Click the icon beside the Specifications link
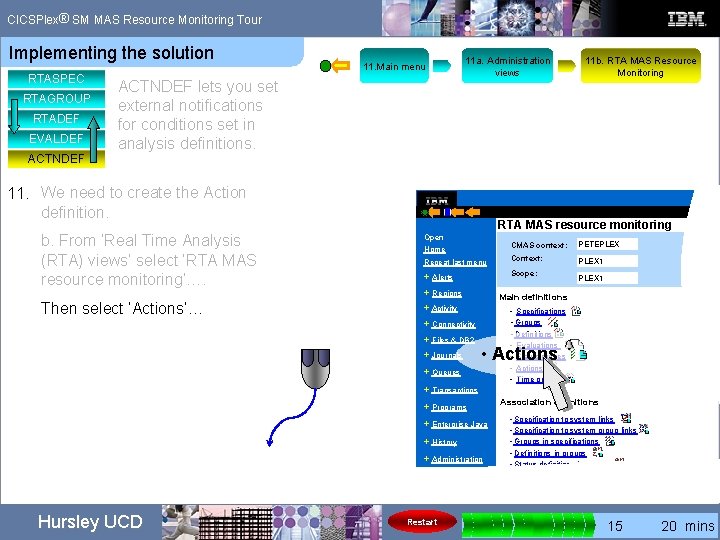Image resolution: width=720 pixels, height=540 pixels. [x=576, y=311]
